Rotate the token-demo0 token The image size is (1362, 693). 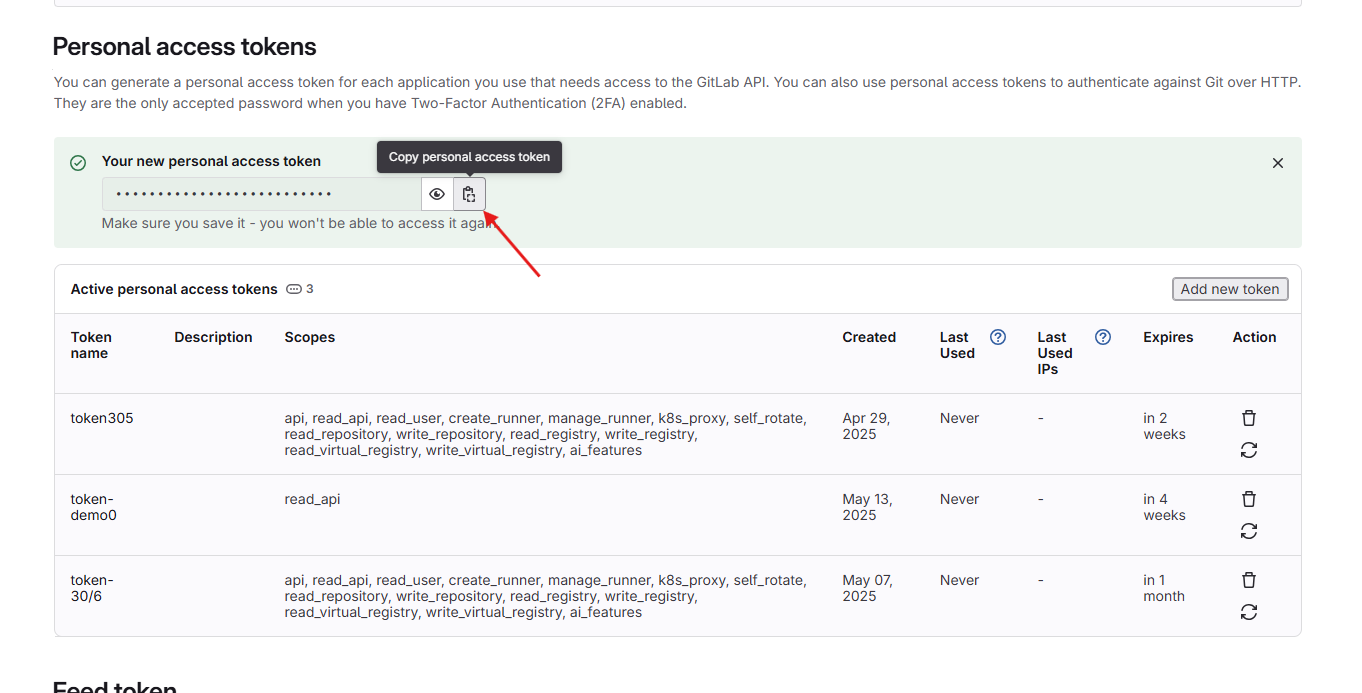tap(1248, 531)
